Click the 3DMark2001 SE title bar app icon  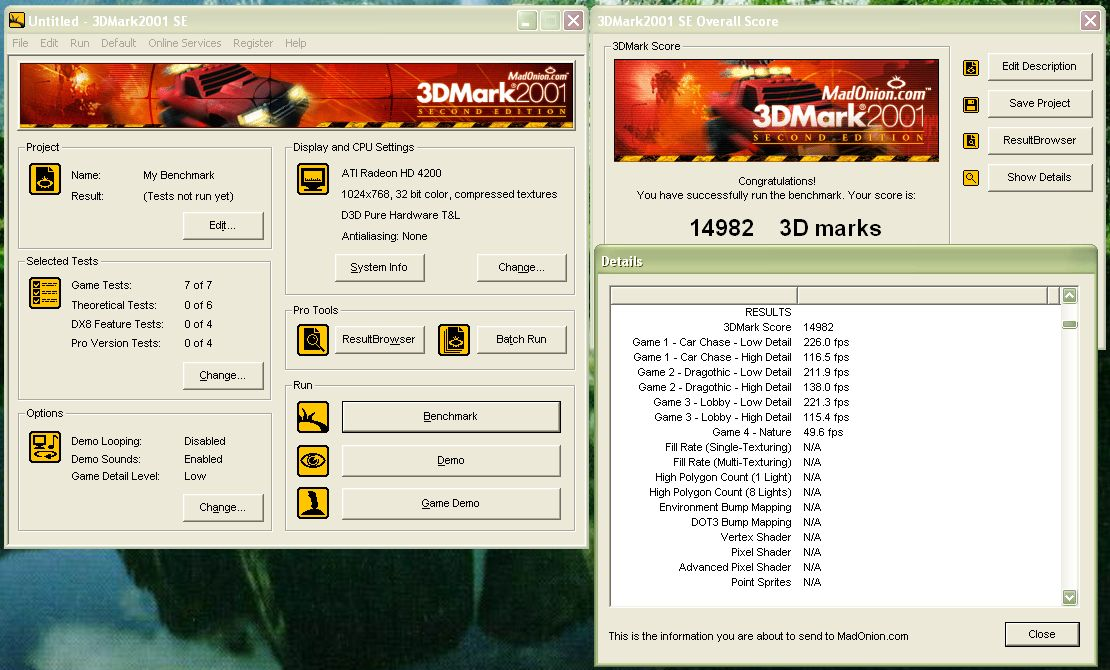click(16, 21)
